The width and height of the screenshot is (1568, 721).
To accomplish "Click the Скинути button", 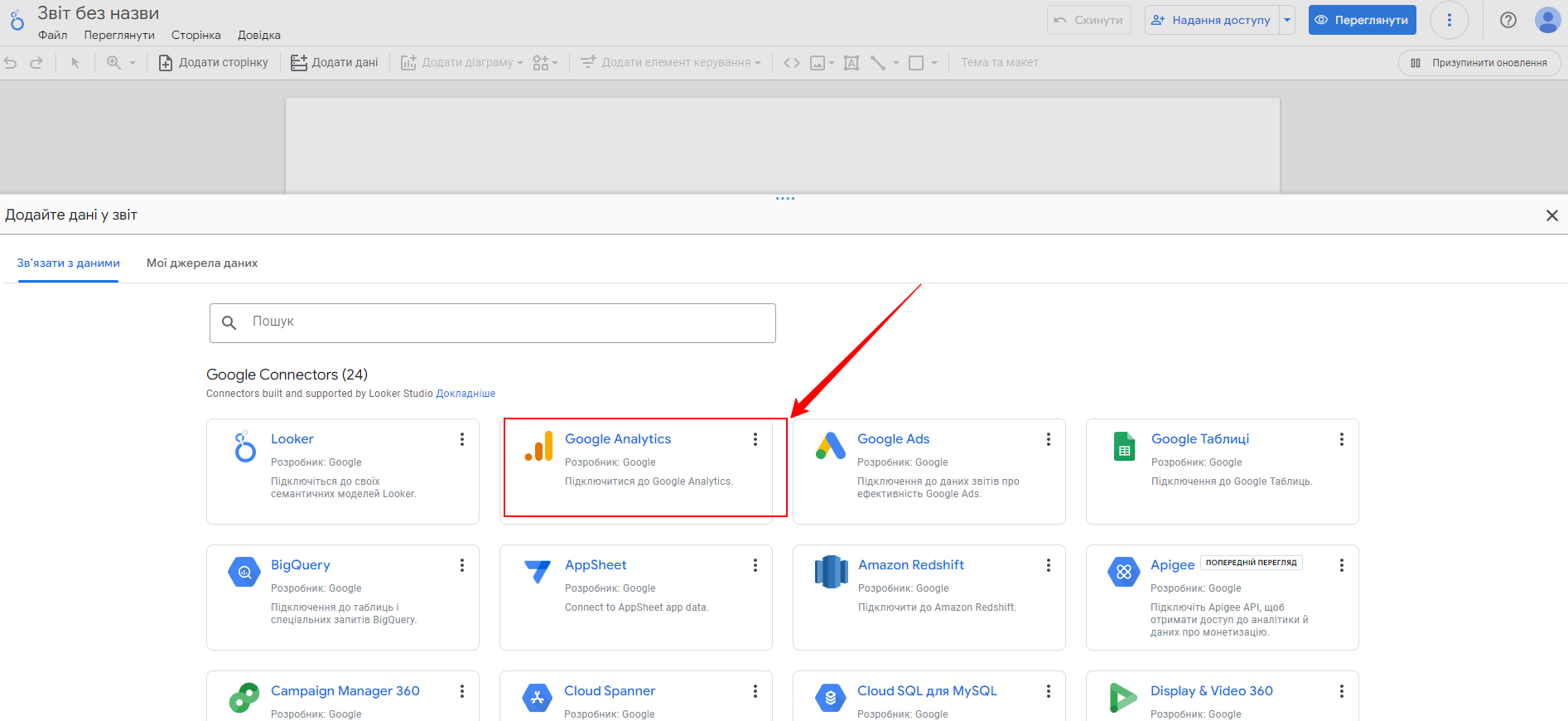I will (1089, 20).
